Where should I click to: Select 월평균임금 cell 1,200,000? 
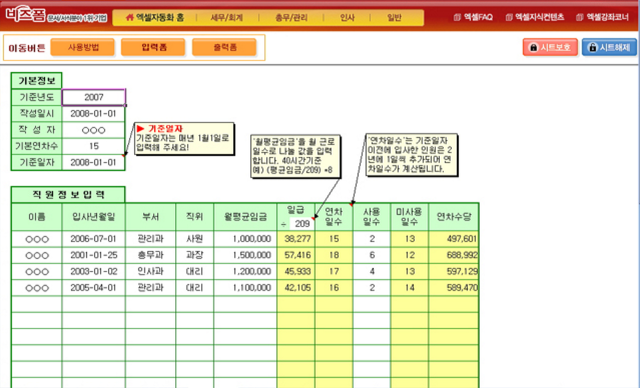pyautogui.click(x=245, y=271)
